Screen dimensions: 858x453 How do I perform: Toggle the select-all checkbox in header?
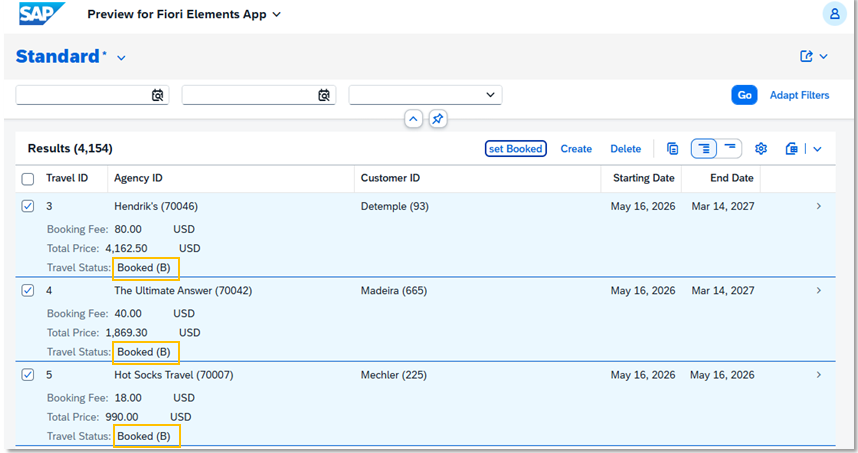[x=27, y=179]
